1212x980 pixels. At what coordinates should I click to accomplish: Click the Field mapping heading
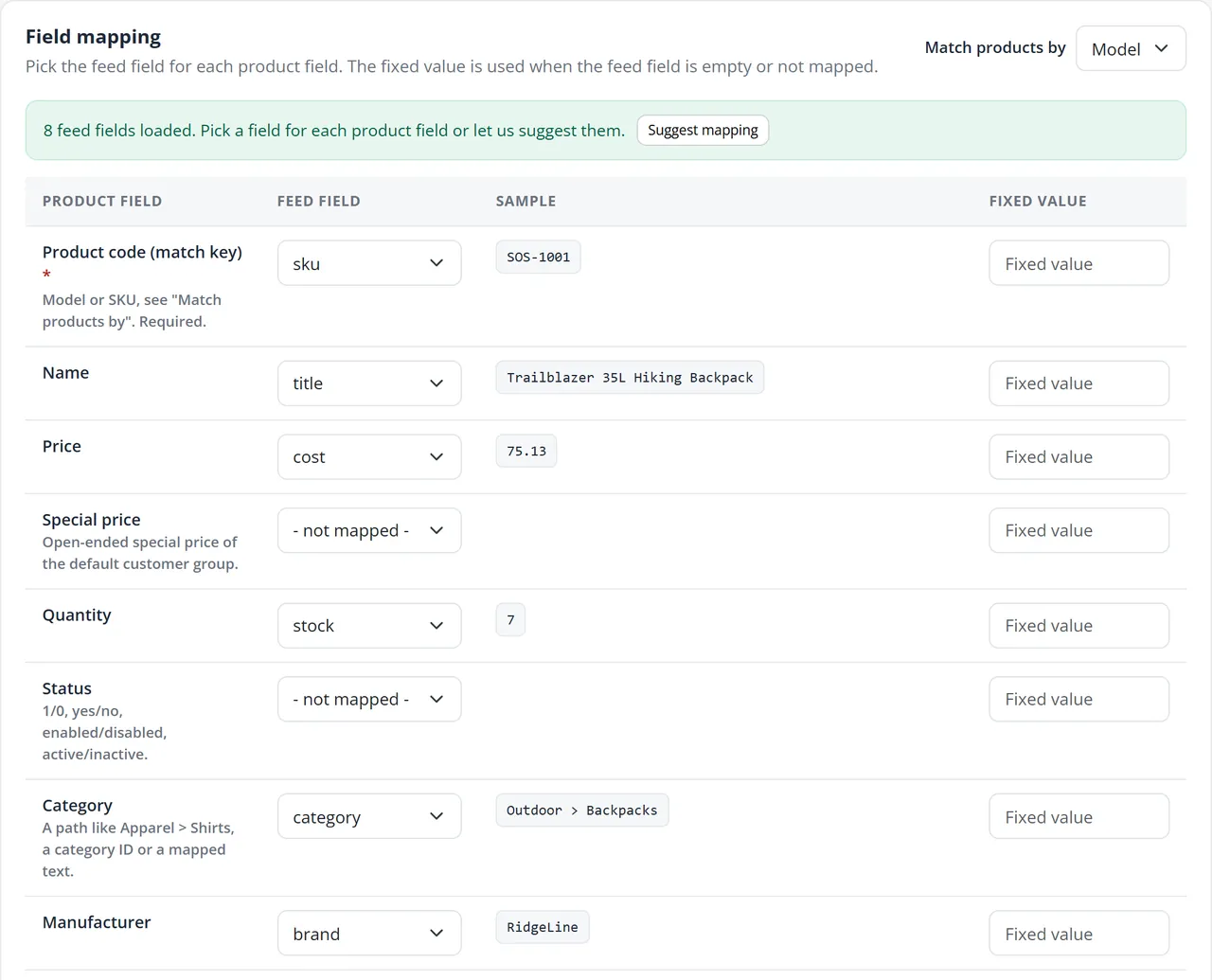[x=93, y=37]
